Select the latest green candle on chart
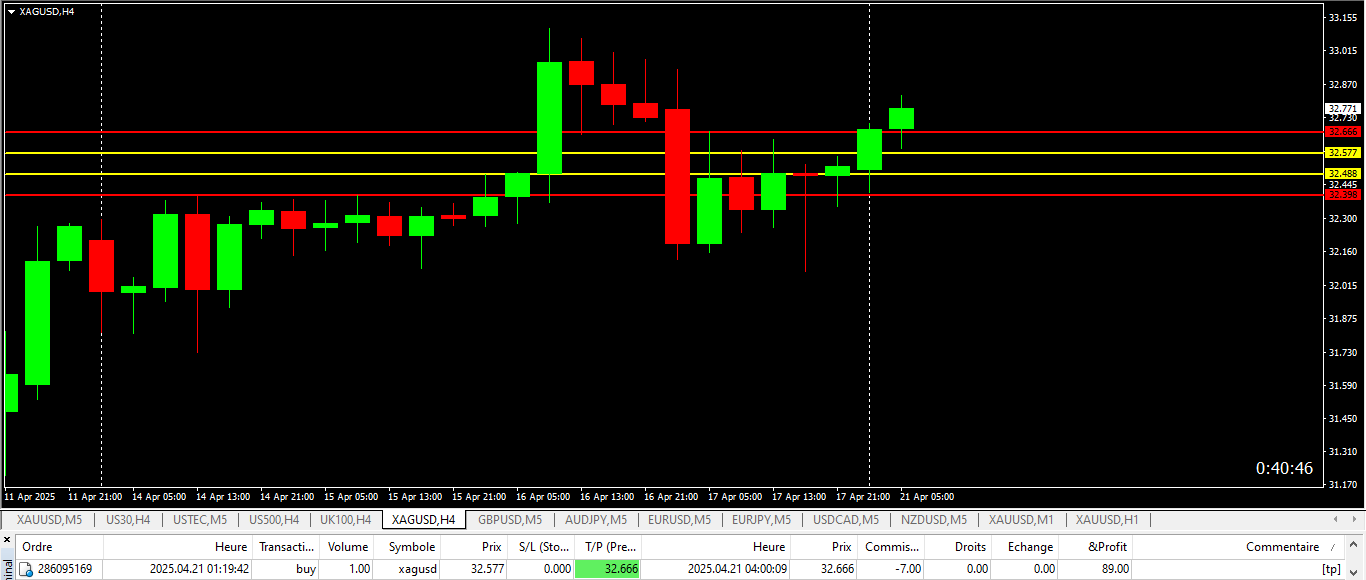1366x580 pixels. coord(902,118)
